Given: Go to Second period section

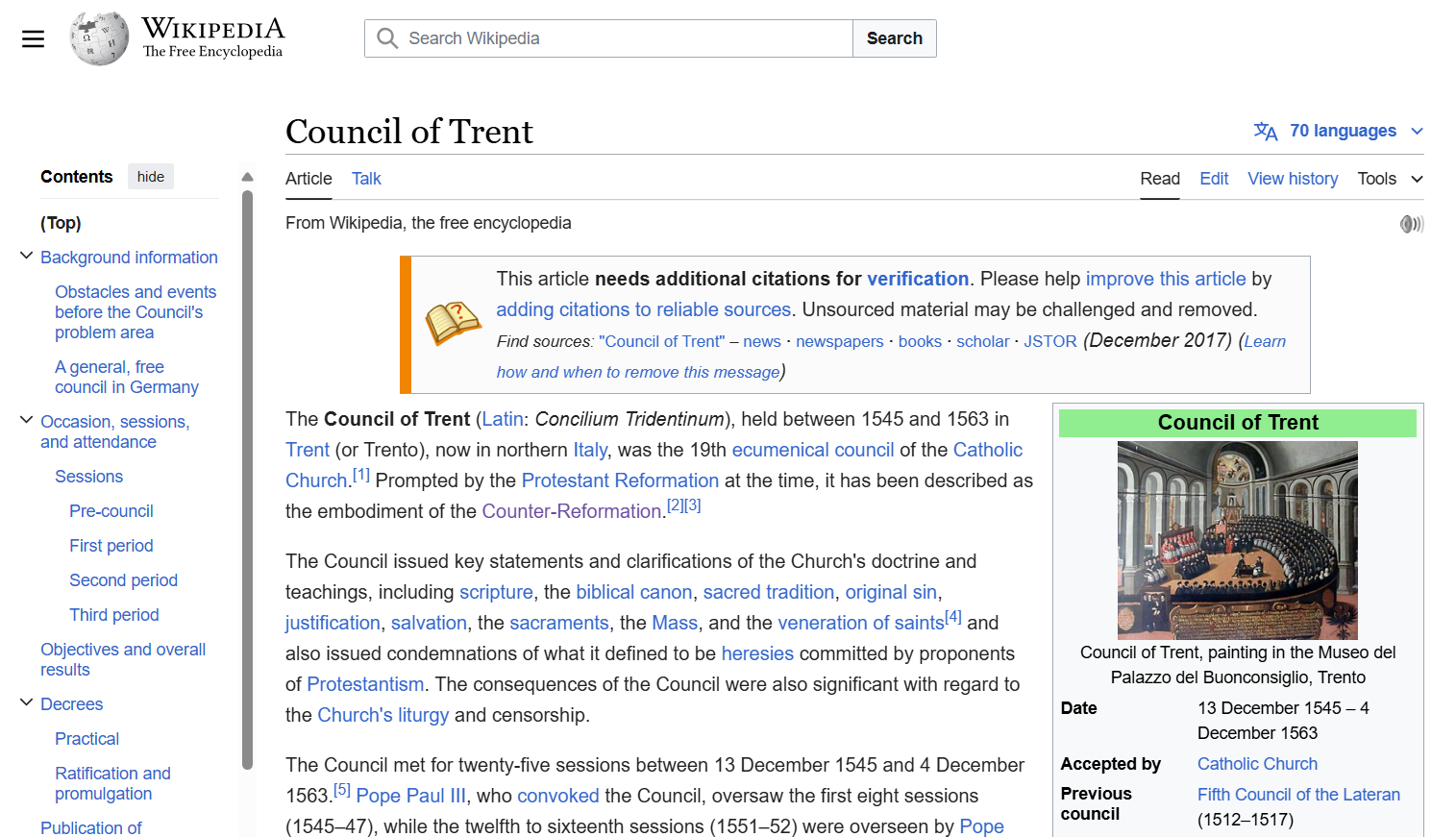Looking at the screenshot, I should tap(123, 580).
